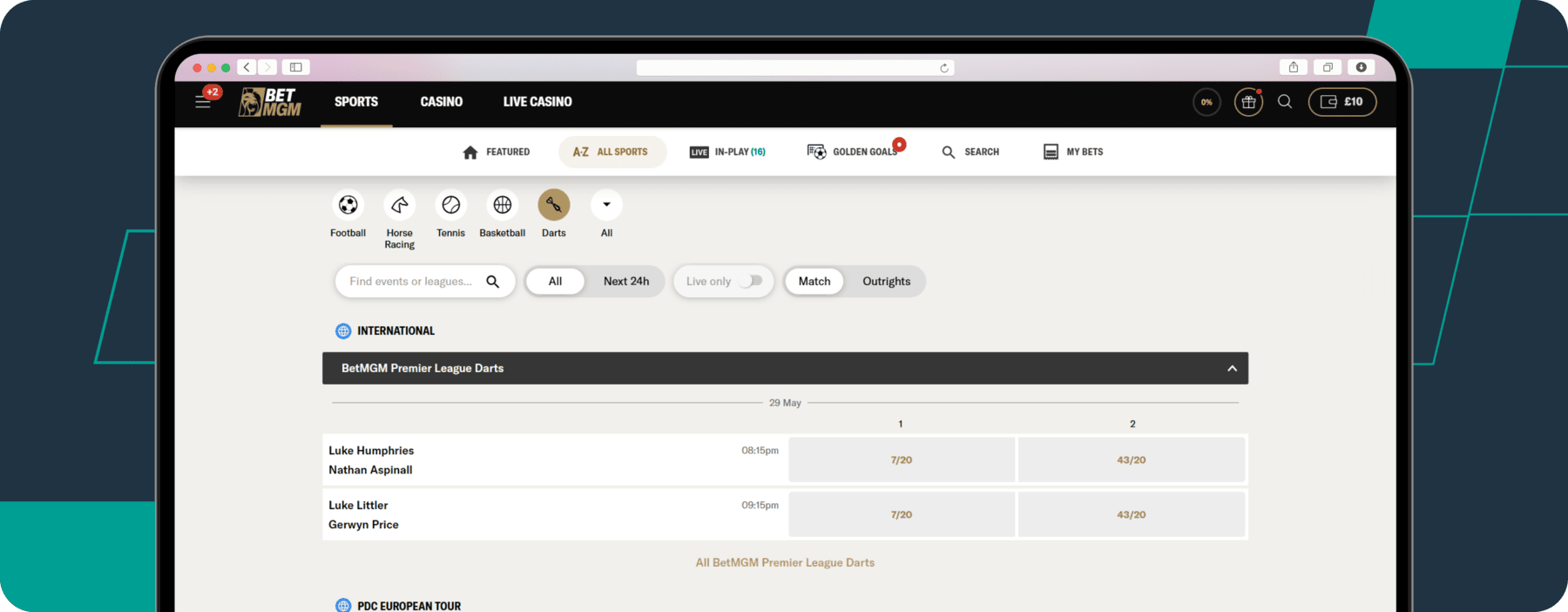The image size is (1568, 612).
Task: Select the Next 24h filter
Action: point(626,282)
